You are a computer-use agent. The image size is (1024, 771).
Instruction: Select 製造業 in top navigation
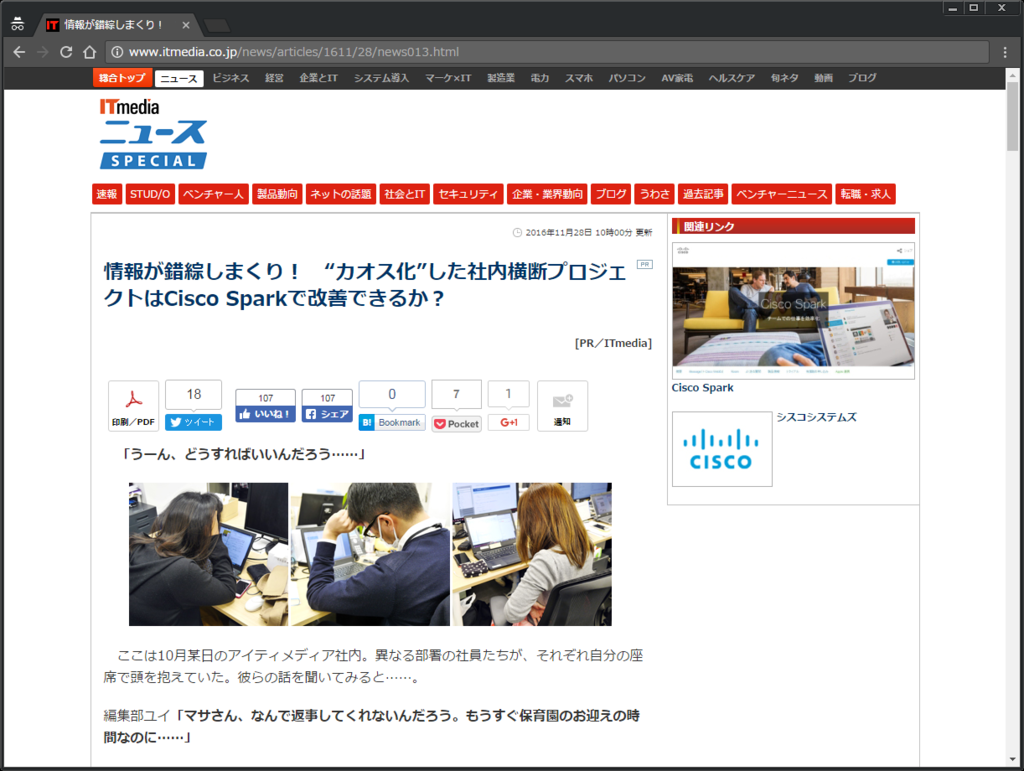(x=501, y=78)
